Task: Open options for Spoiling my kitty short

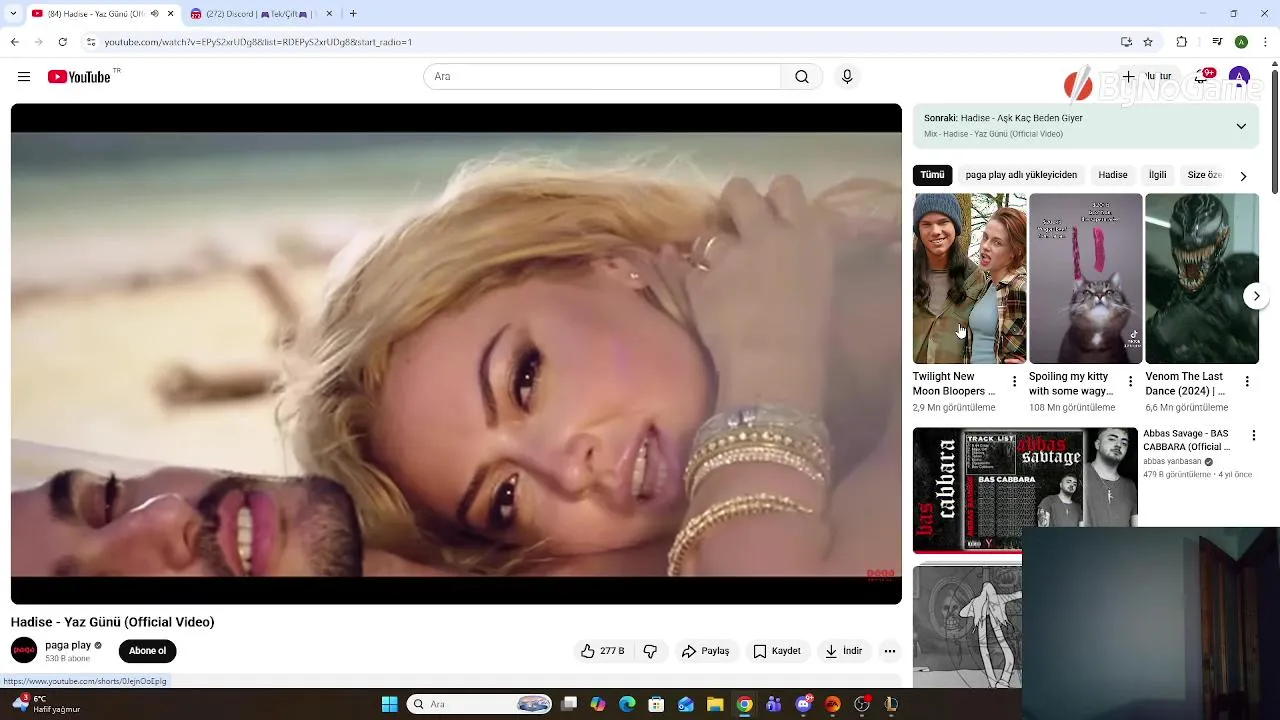Action: (x=1131, y=382)
